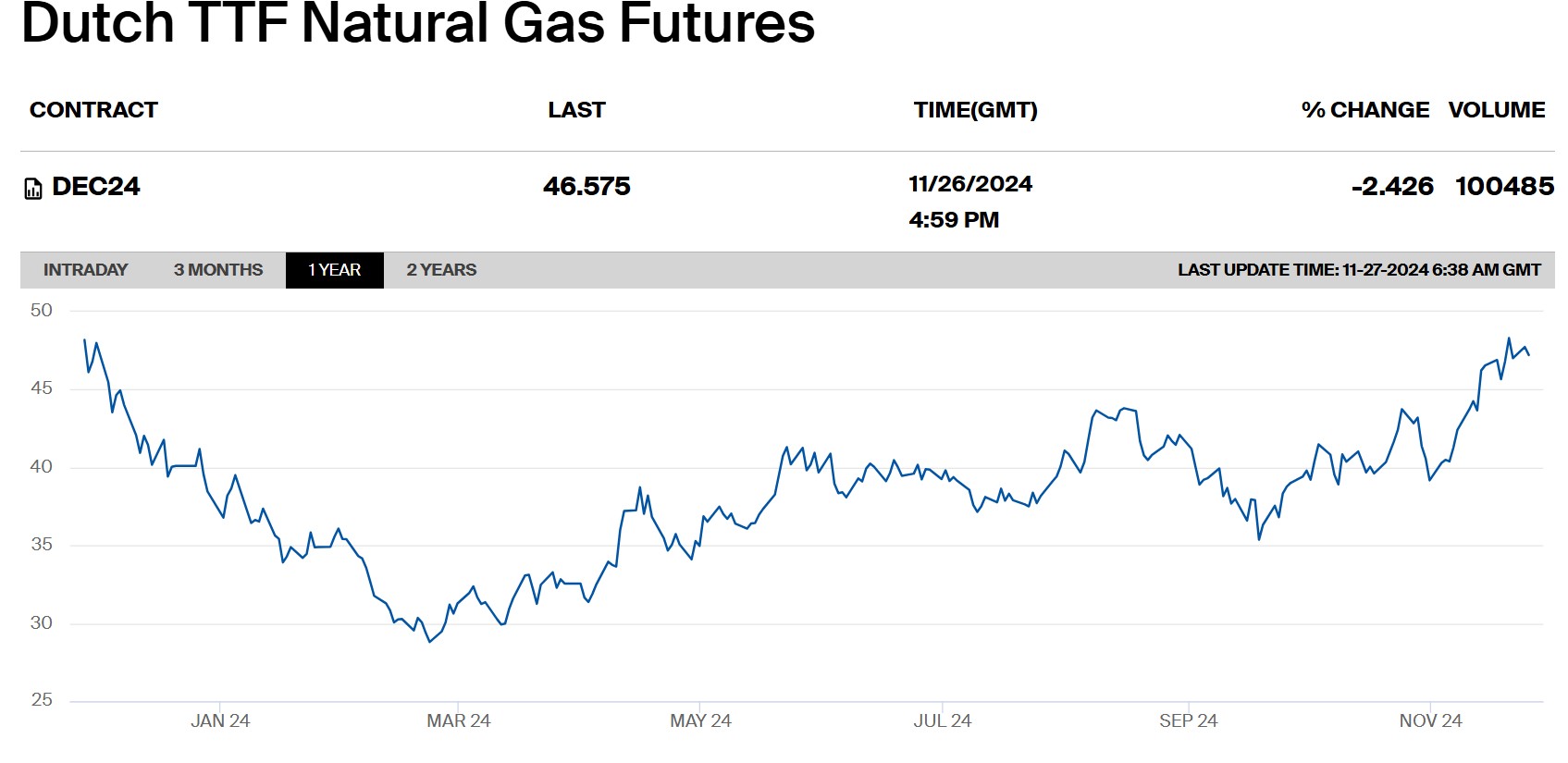
Task: Click the 11/26/2024 trade date
Action: tap(969, 184)
